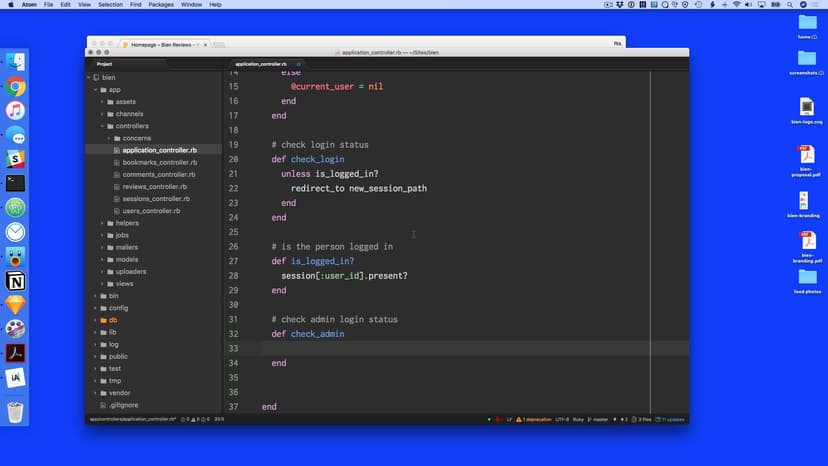Select users_controller.rb file
The height and width of the screenshot is (466, 828).
coord(151,211)
